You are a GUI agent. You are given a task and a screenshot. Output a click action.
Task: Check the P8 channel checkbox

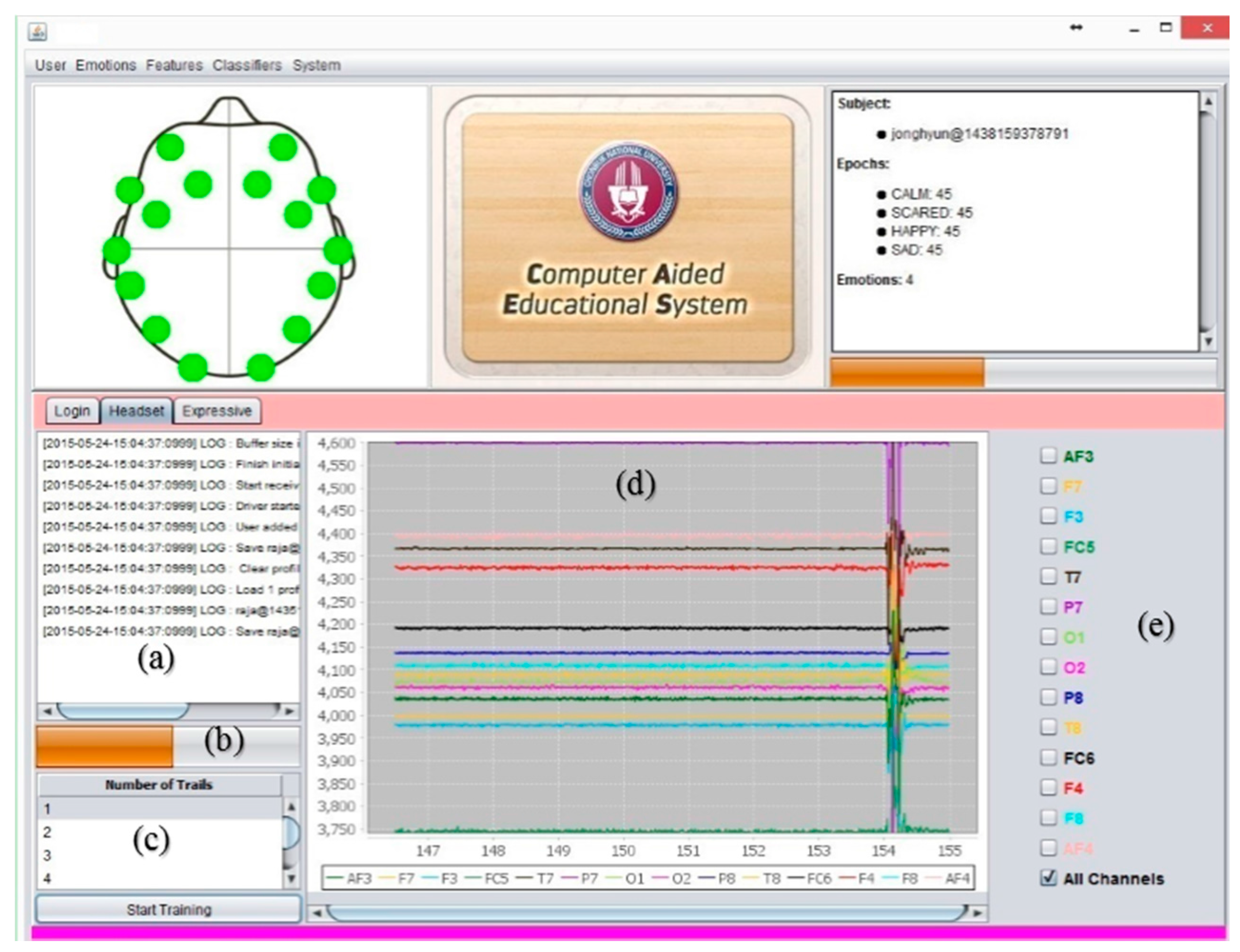point(1048,697)
